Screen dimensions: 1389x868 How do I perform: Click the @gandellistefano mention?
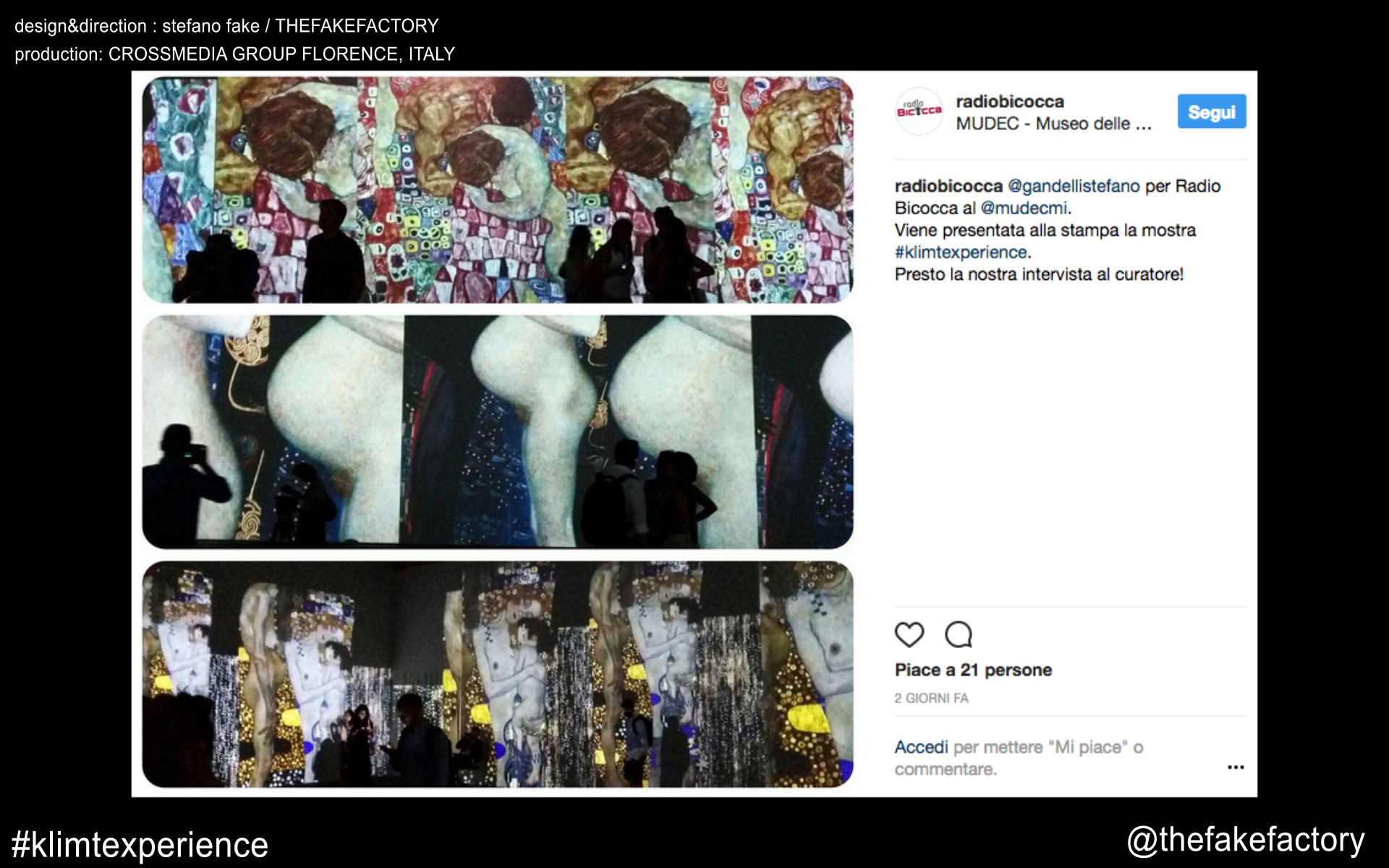pyautogui.click(x=1074, y=186)
